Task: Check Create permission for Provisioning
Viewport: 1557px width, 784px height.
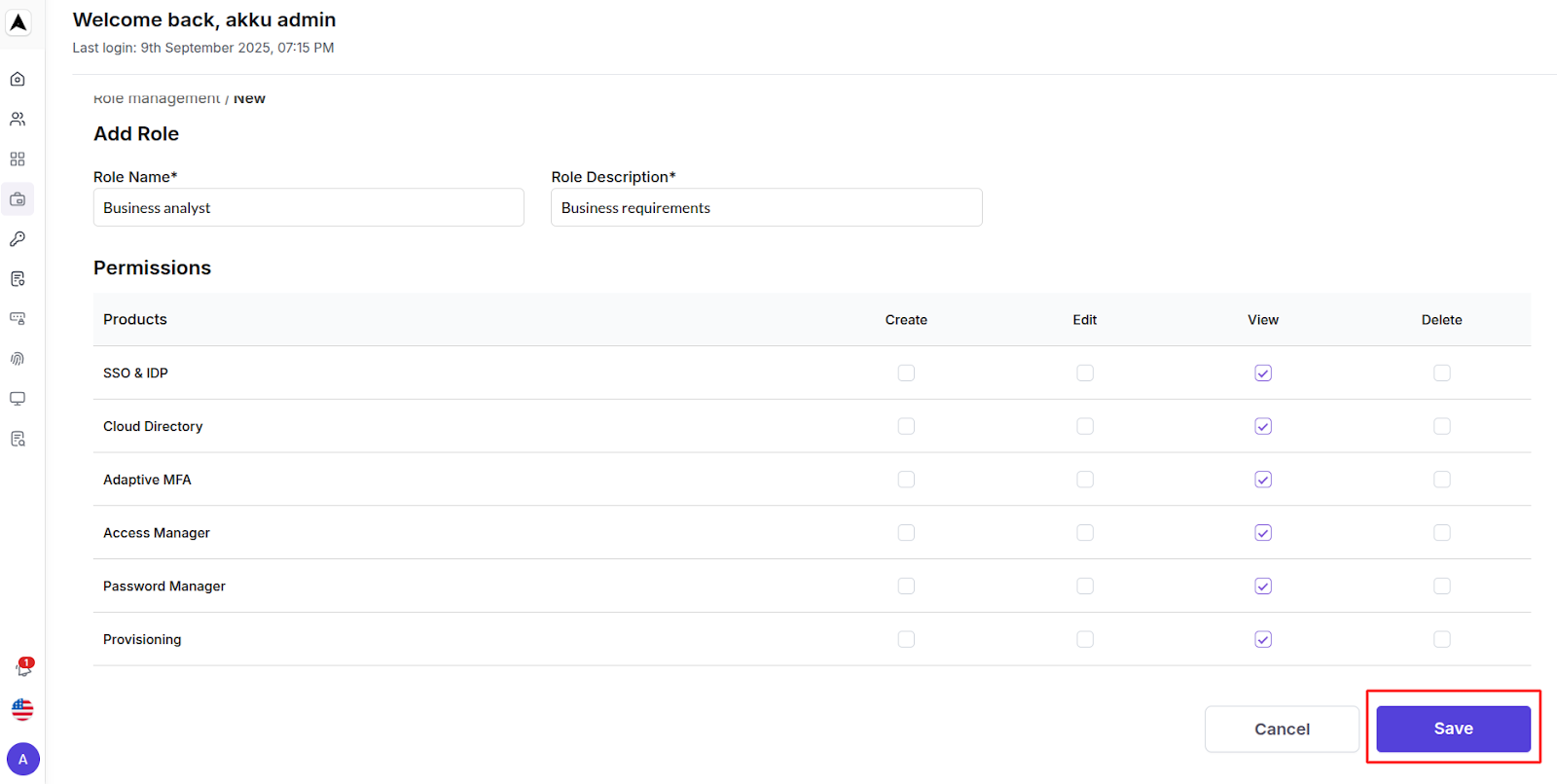Action: tap(906, 639)
